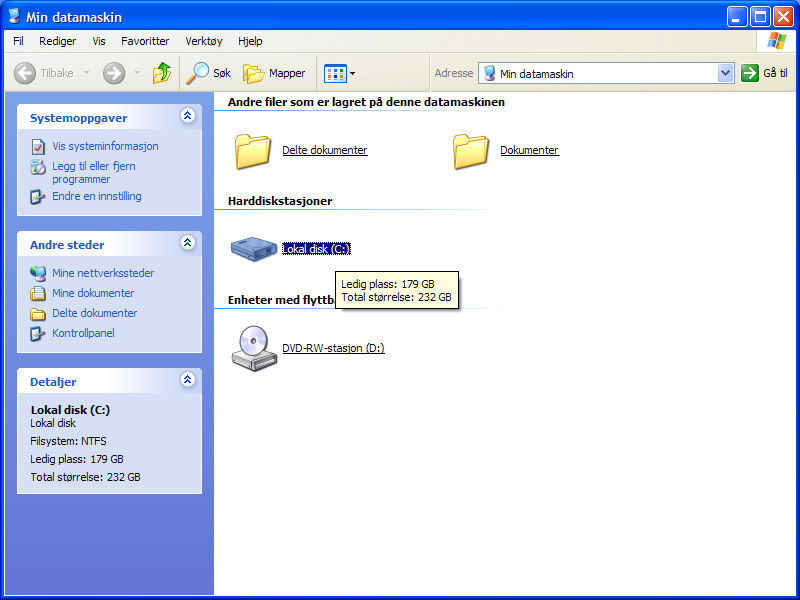Click the Windows flag logo in menu bar

click(x=777, y=41)
